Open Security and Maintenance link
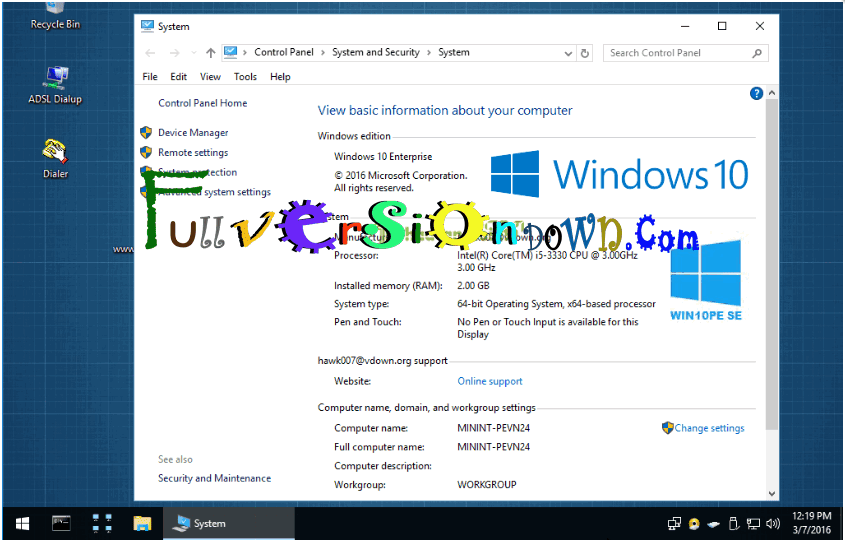This screenshot has height=541, width=845. (x=214, y=478)
